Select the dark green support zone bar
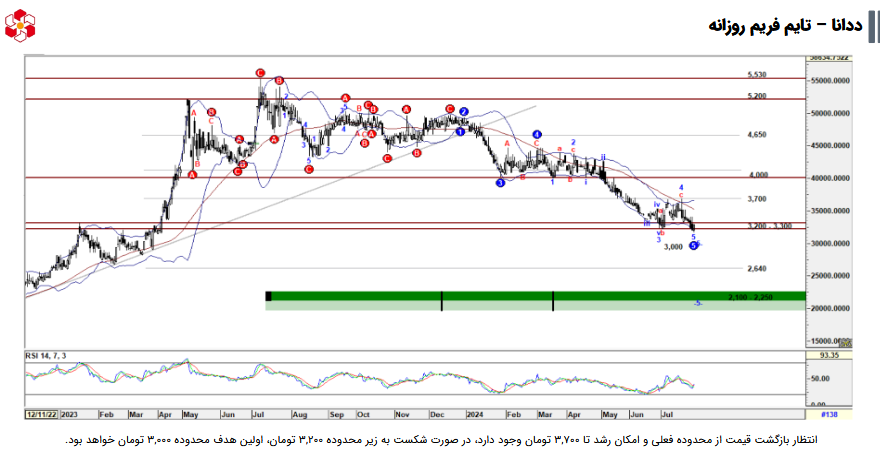 [x=535, y=296]
